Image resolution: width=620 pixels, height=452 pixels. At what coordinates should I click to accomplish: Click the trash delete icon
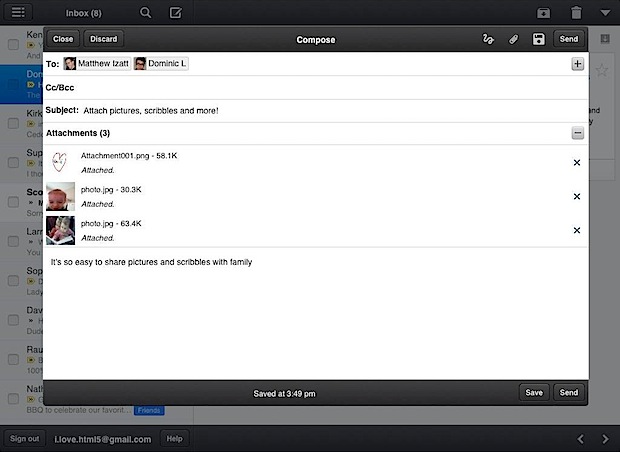tap(576, 13)
